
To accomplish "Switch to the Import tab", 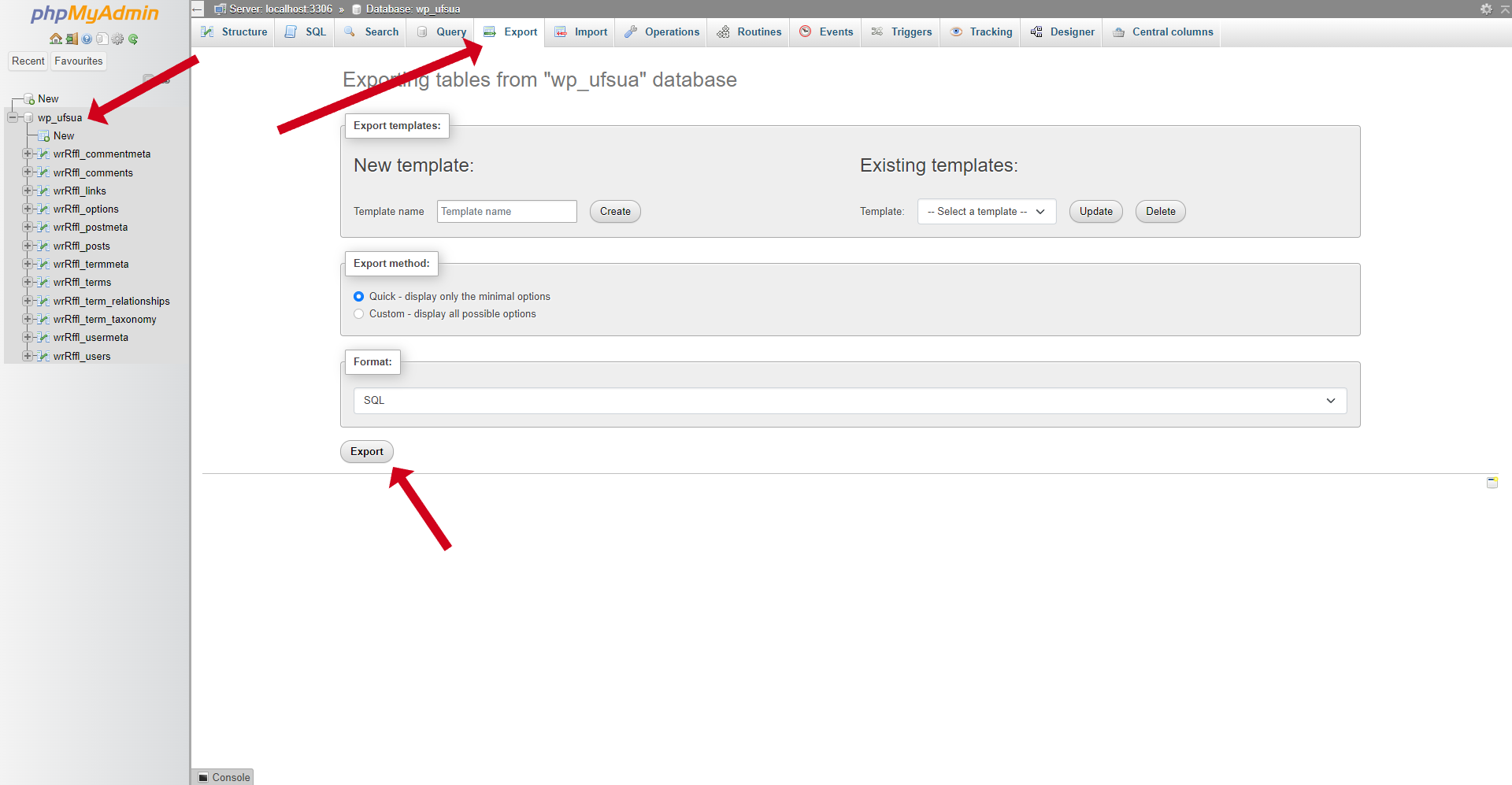I will 582,32.
